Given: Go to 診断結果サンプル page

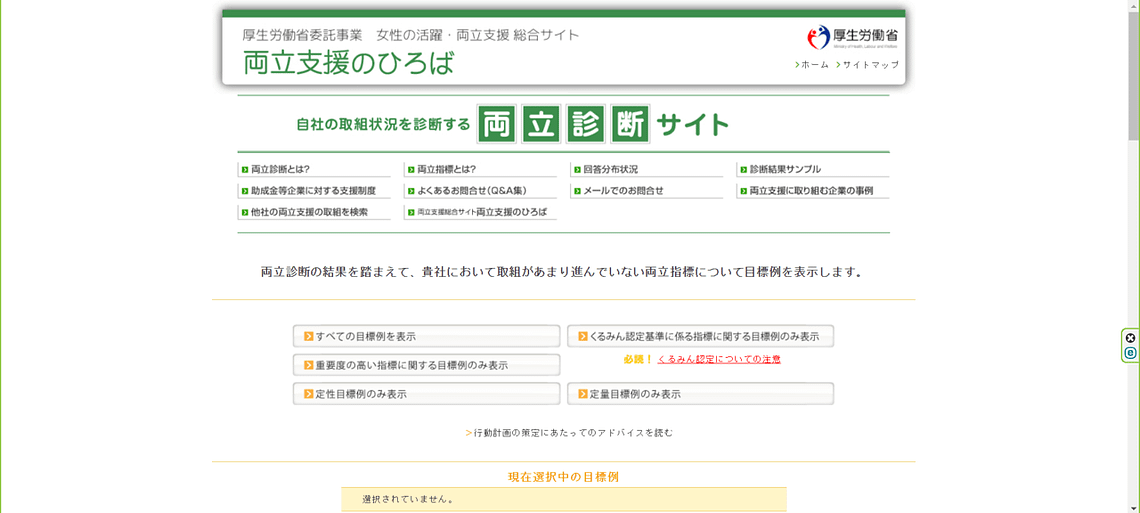Looking at the screenshot, I should pos(785,170).
